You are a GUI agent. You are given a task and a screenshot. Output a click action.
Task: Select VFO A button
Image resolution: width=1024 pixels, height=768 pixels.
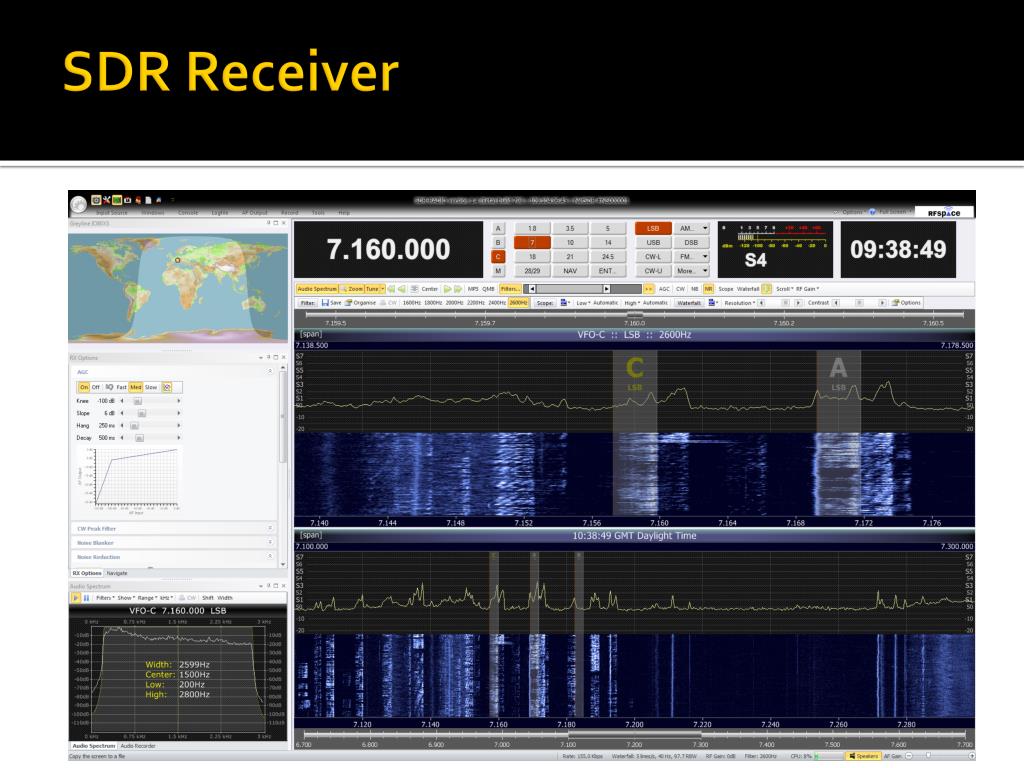(x=498, y=229)
